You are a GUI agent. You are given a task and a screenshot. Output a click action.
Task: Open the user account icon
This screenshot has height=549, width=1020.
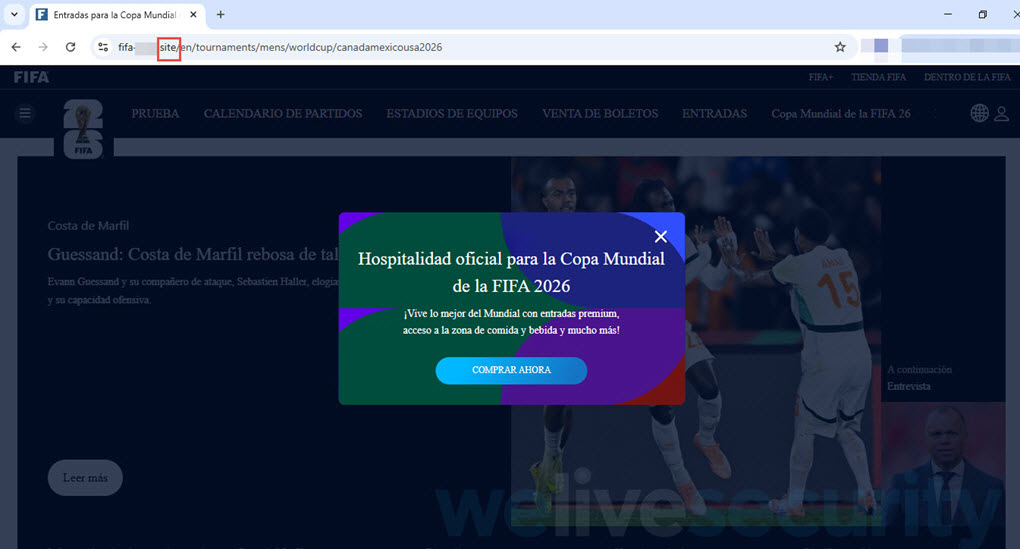[x=1002, y=114]
